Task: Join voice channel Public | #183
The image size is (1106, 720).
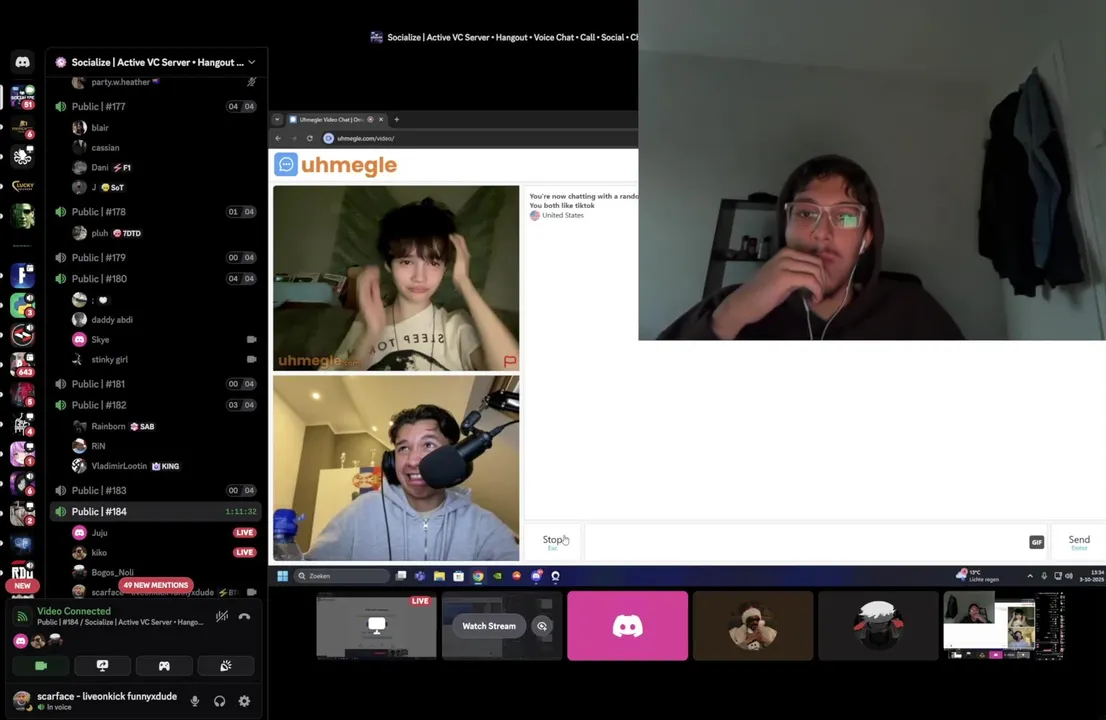Action: [x=155, y=490]
